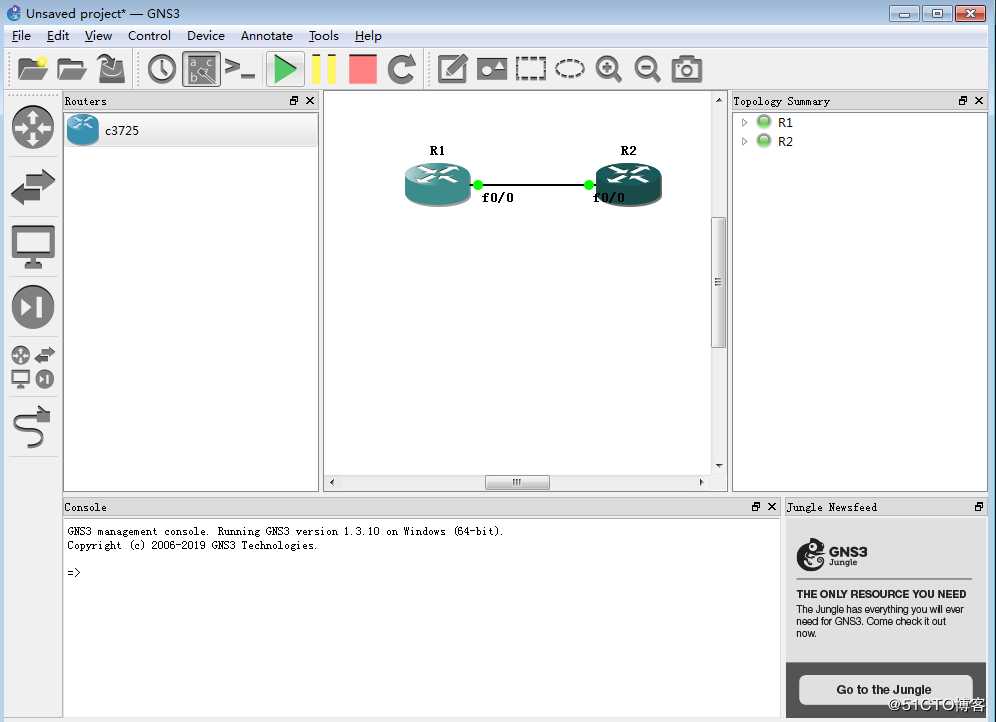Open the Edit menu
The image size is (996, 722).
58,36
